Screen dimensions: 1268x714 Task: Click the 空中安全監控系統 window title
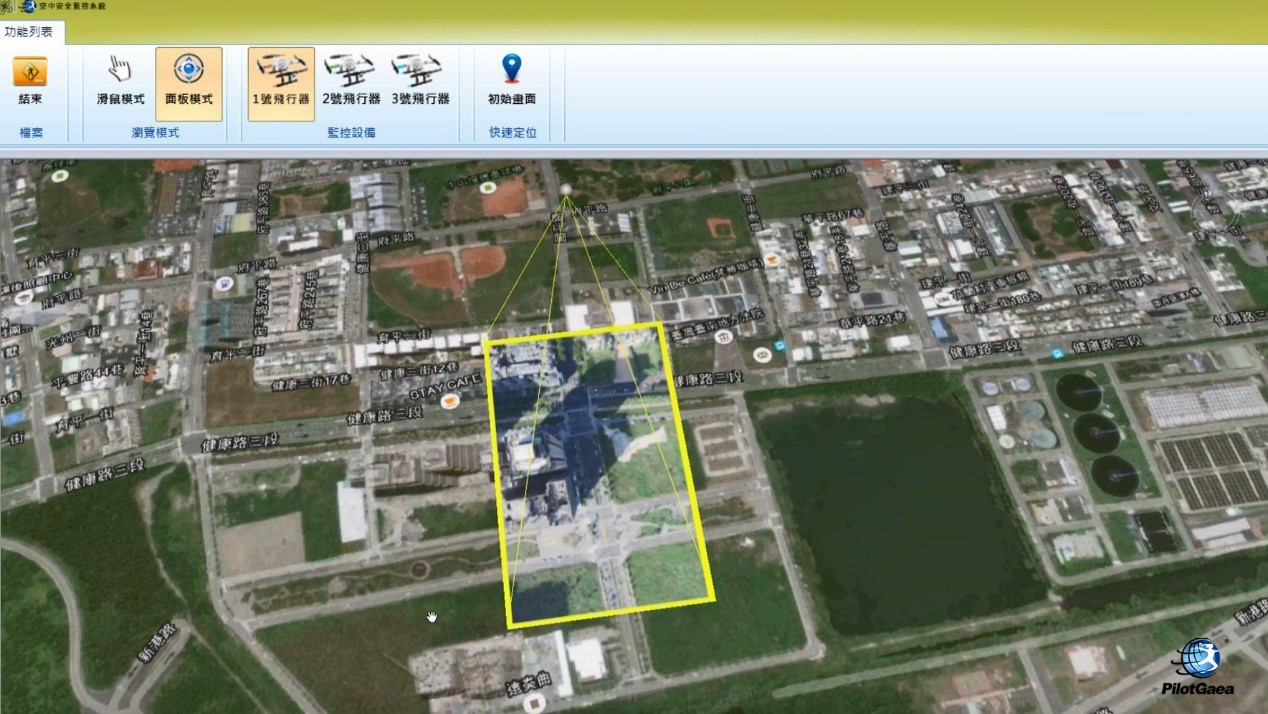tap(72, 6)
